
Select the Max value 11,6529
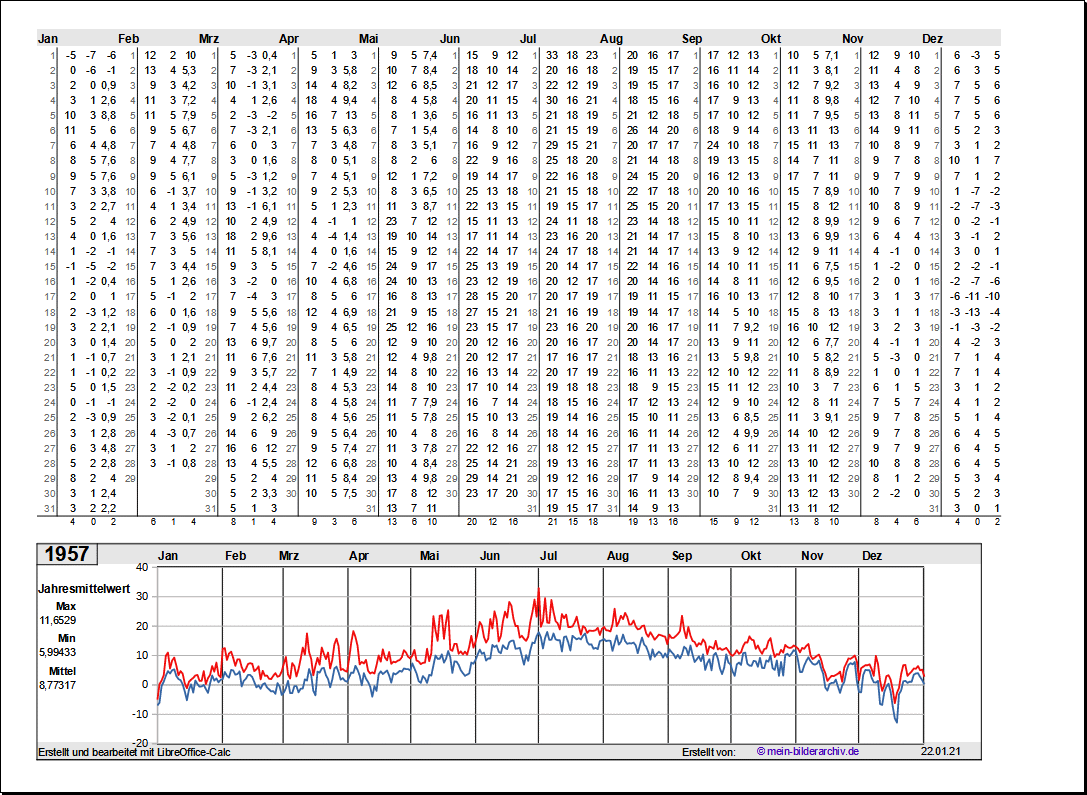tap(58, 621)
